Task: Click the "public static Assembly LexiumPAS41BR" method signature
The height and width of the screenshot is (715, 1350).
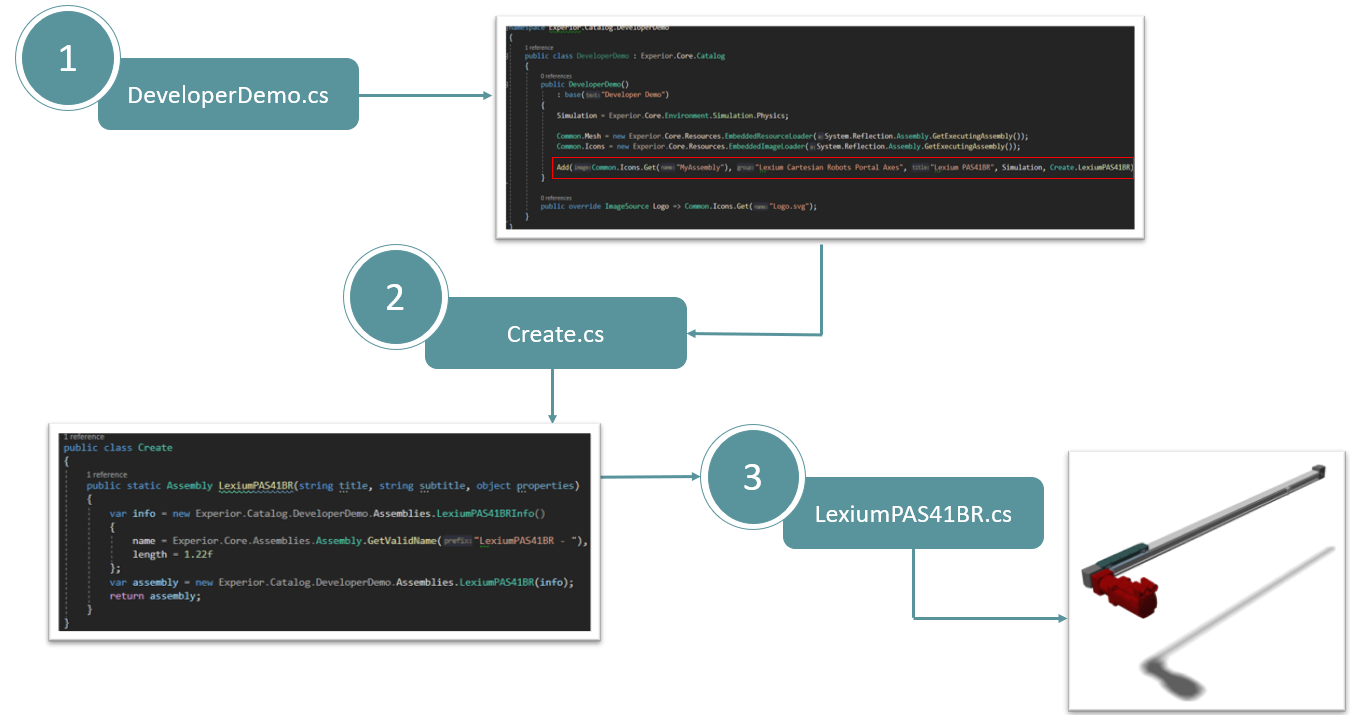Action: pos(333,486)
